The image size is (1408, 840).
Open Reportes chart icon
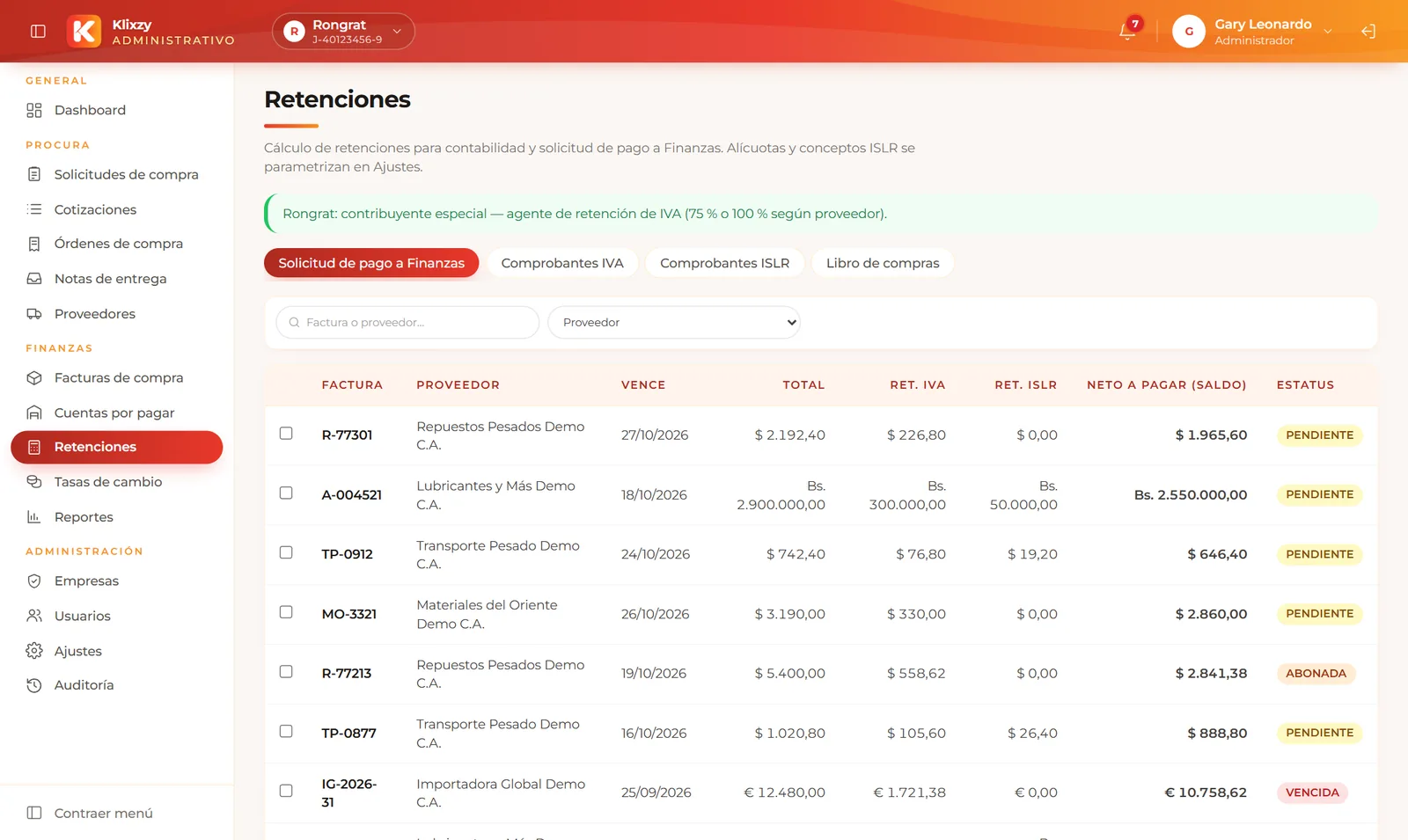[34, 517]
